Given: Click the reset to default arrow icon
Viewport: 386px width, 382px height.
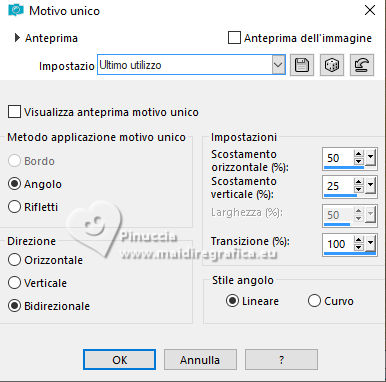Looking at the screenshot, I should (x=362, y=65).
